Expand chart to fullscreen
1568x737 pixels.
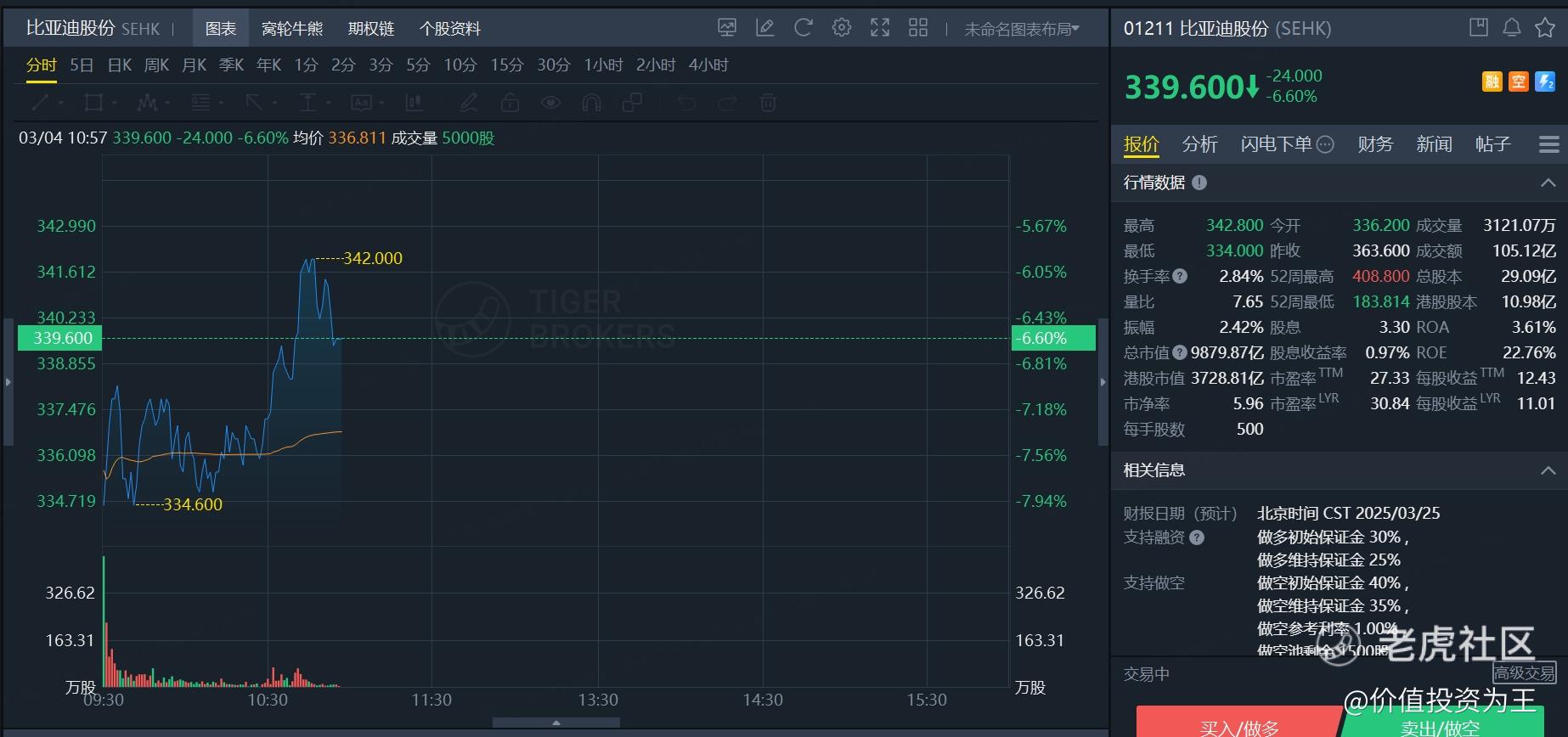click(x=880, y=28)
